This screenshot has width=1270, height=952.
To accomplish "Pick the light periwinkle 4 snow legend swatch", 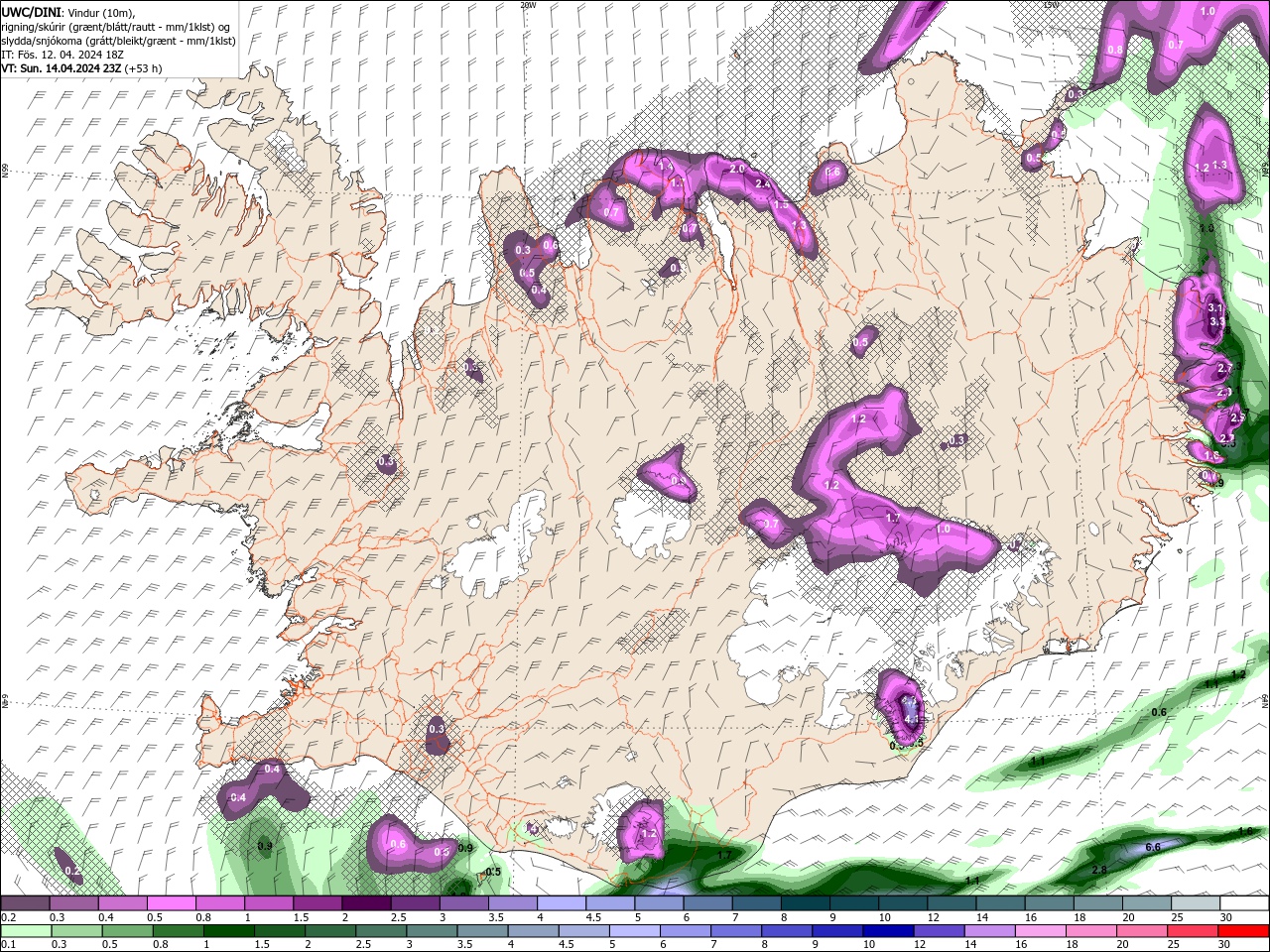I will point(561,903).
